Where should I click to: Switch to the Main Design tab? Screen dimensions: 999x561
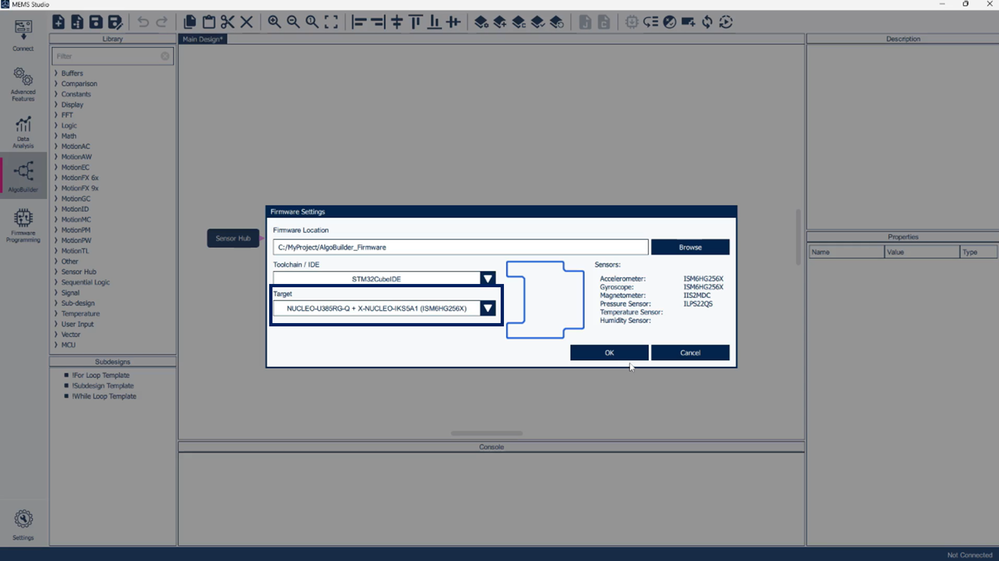point(203,39)
